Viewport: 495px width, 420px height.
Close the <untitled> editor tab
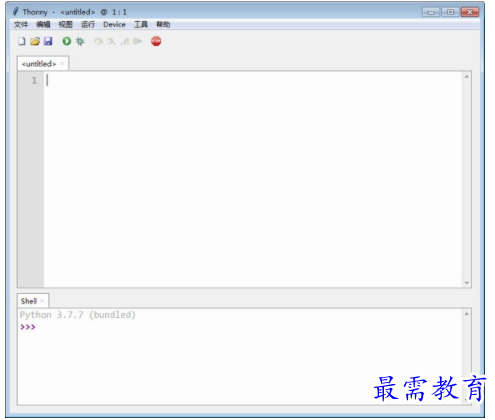point(62,64)
